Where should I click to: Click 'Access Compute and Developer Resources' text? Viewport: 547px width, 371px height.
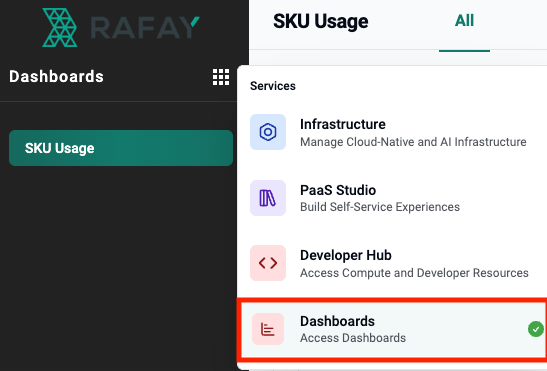click(x=414, y=273)
